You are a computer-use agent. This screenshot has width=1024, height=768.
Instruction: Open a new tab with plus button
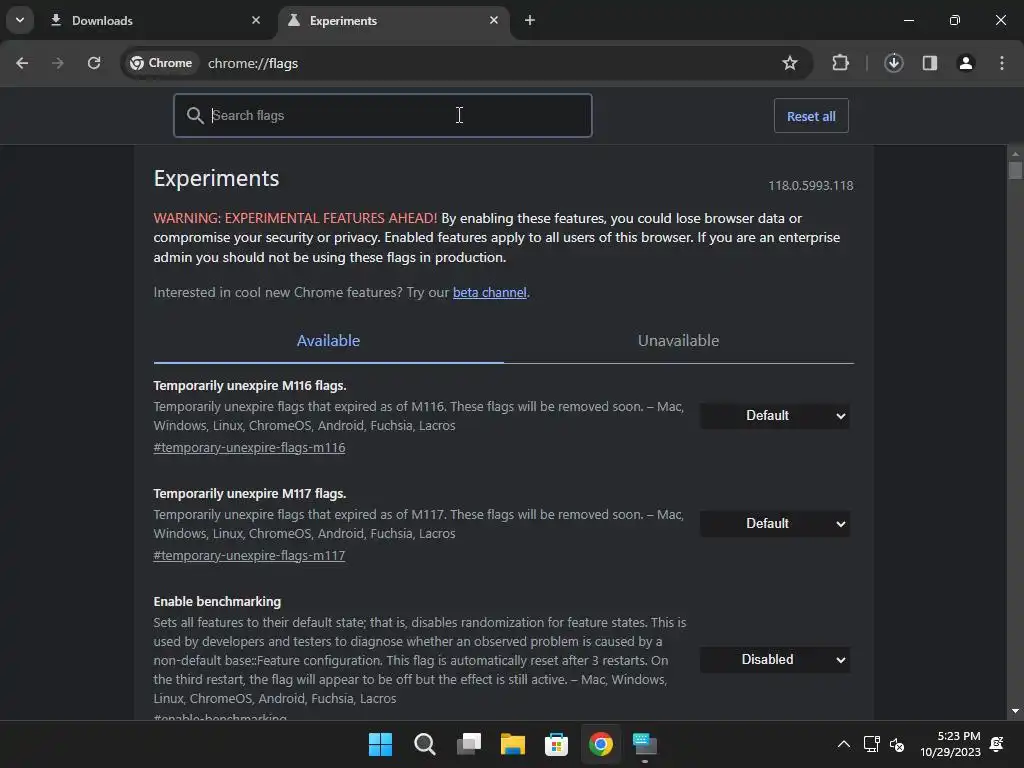pos(530,20)
